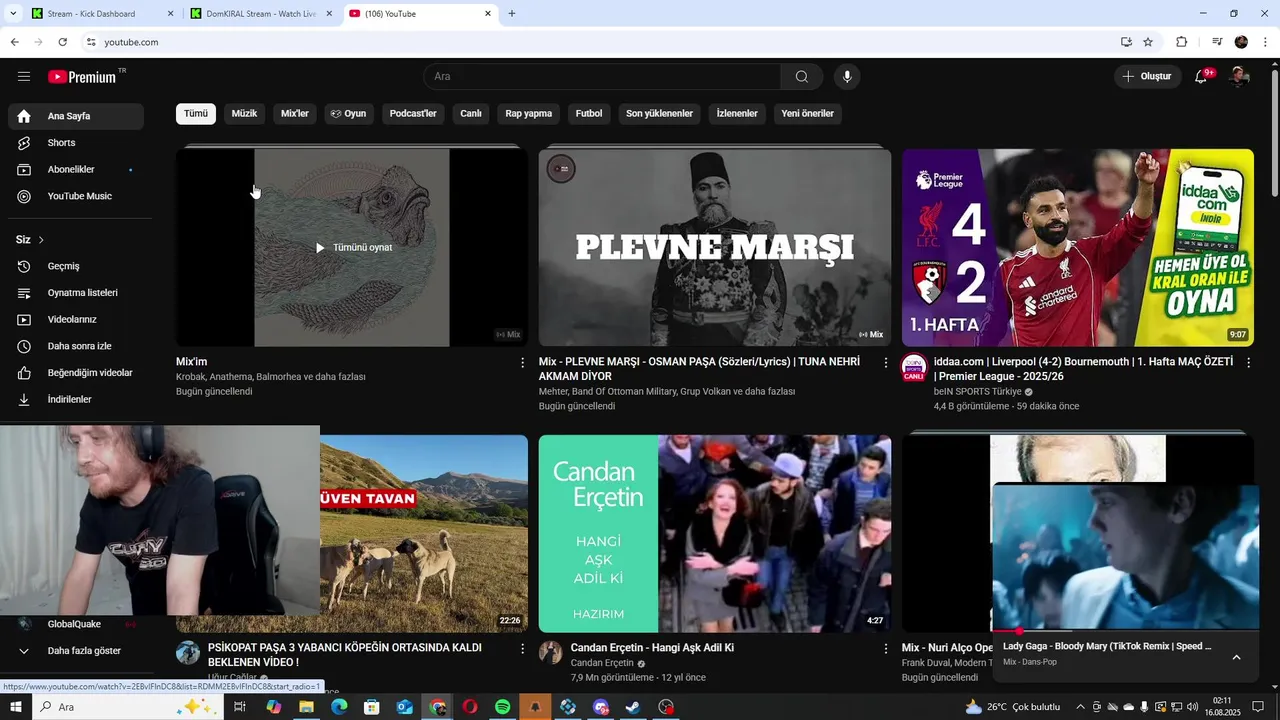Open Daha sonra izle list
This screenshot has height=720, width=1280.
pyautogui.click(x=76, y=346)
